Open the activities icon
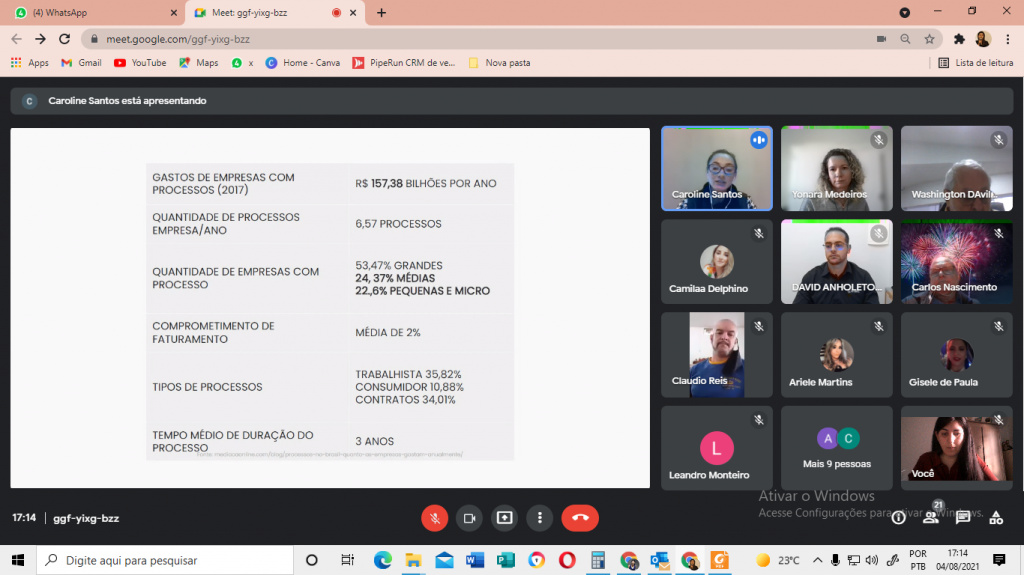 (996, 518)
